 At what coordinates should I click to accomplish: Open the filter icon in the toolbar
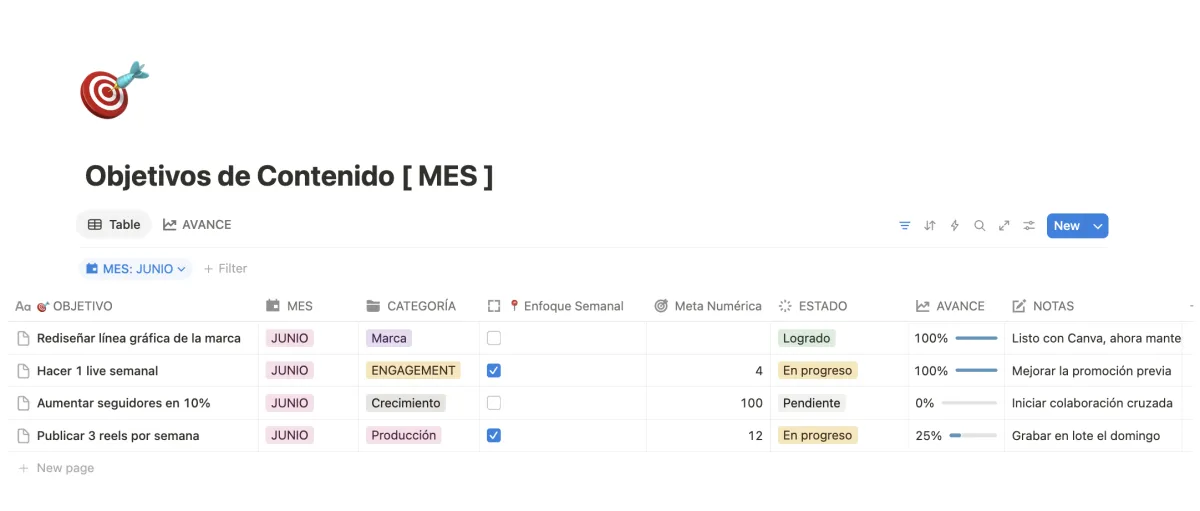pyautogui.click(x=904, y=226)
